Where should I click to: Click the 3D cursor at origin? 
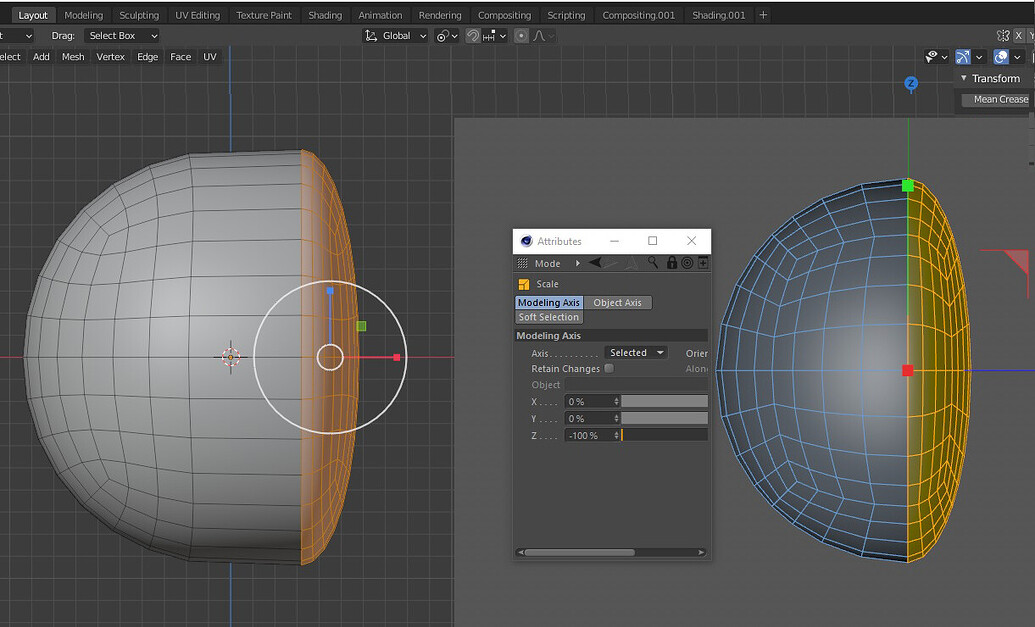[230, 357]
